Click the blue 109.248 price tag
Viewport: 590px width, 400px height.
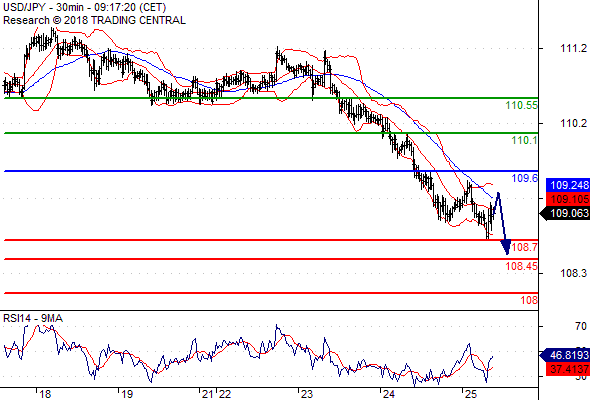pyautogui.click(x=567, y=185)
